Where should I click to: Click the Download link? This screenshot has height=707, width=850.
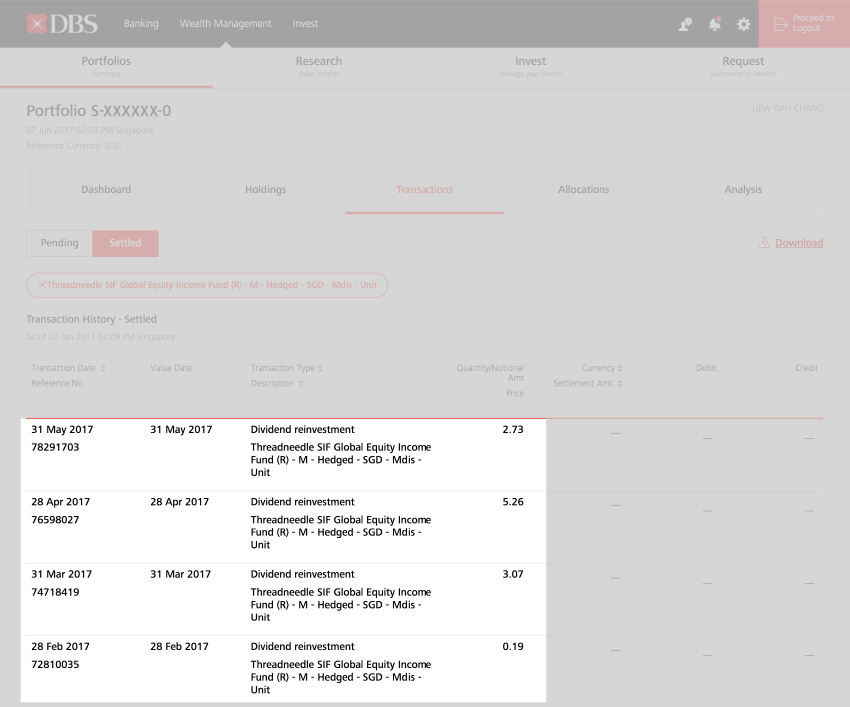click(799, 243)
